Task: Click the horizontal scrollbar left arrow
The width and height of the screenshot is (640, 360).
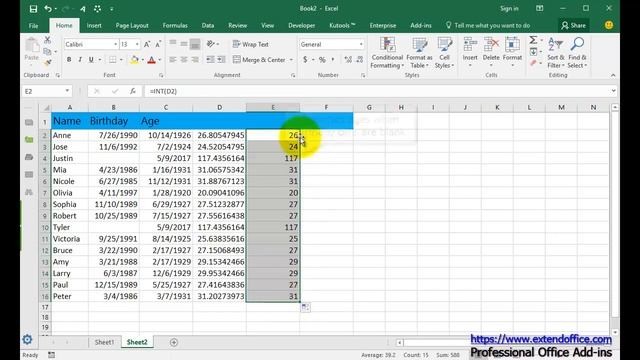Action: [x=400, y=342]
